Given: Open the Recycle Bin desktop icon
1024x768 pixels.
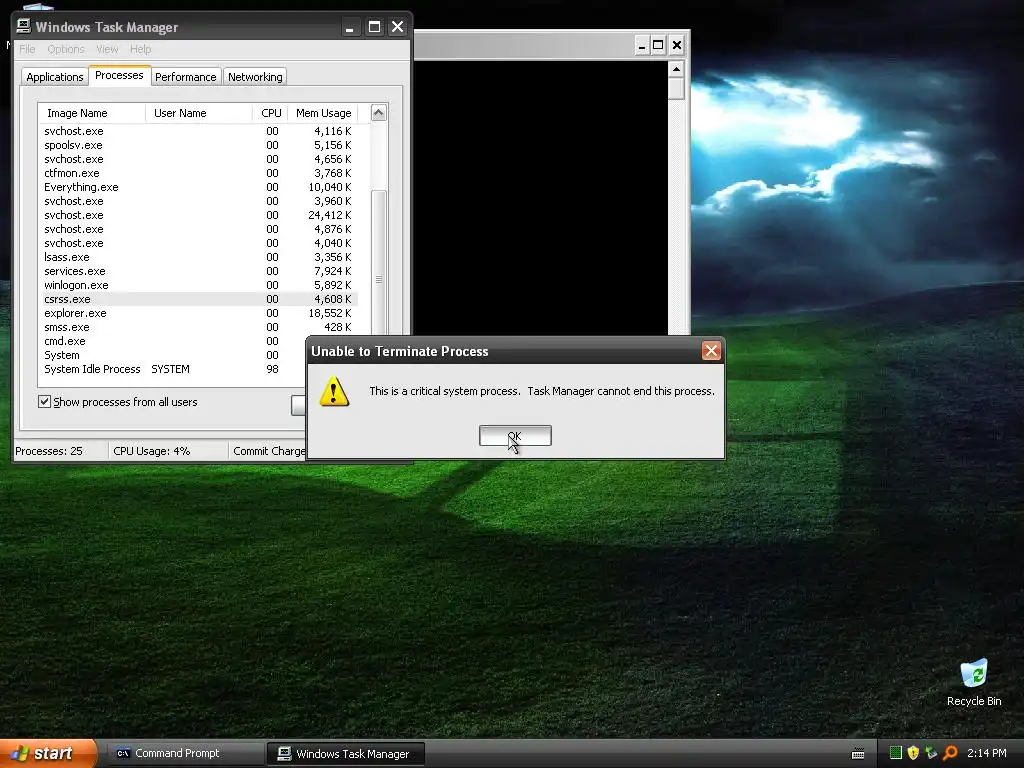Looking at the screenshot, I should click(974, 683).
